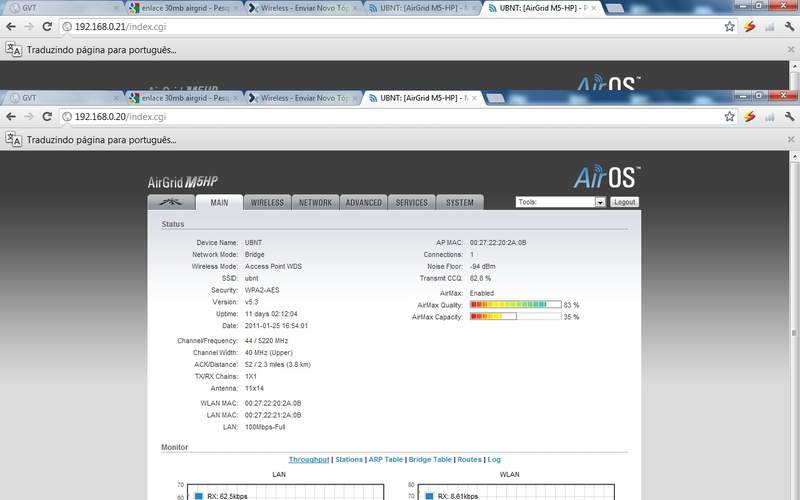
Task: Click lightning extension icon in front window
Action: [x=749, y=116]
